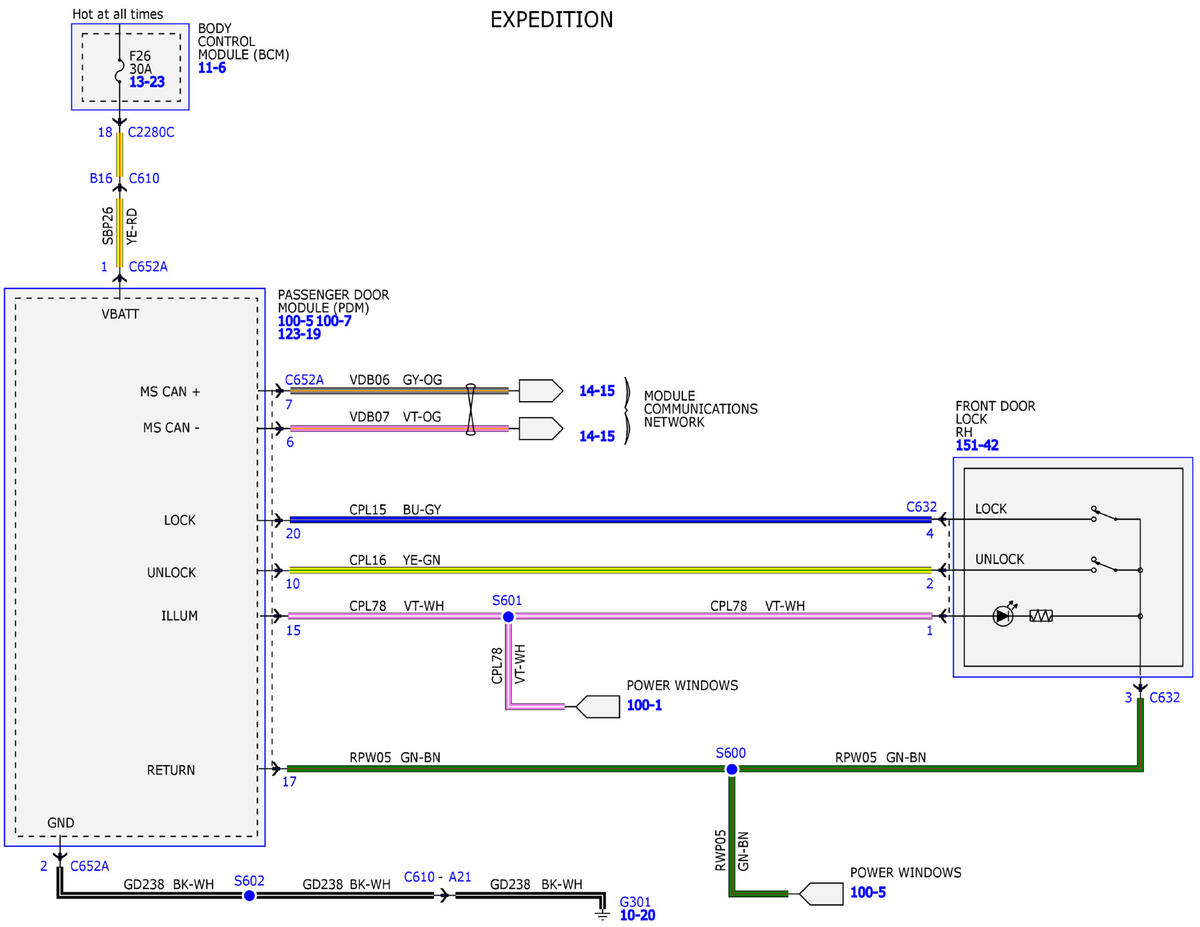
Task: Select connector label C2280C
Action: [x=152, y=132]
